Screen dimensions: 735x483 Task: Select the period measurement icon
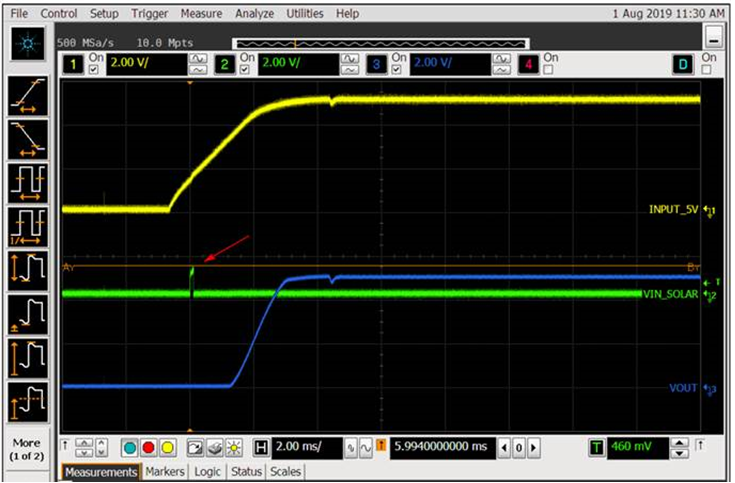[28, 183]
